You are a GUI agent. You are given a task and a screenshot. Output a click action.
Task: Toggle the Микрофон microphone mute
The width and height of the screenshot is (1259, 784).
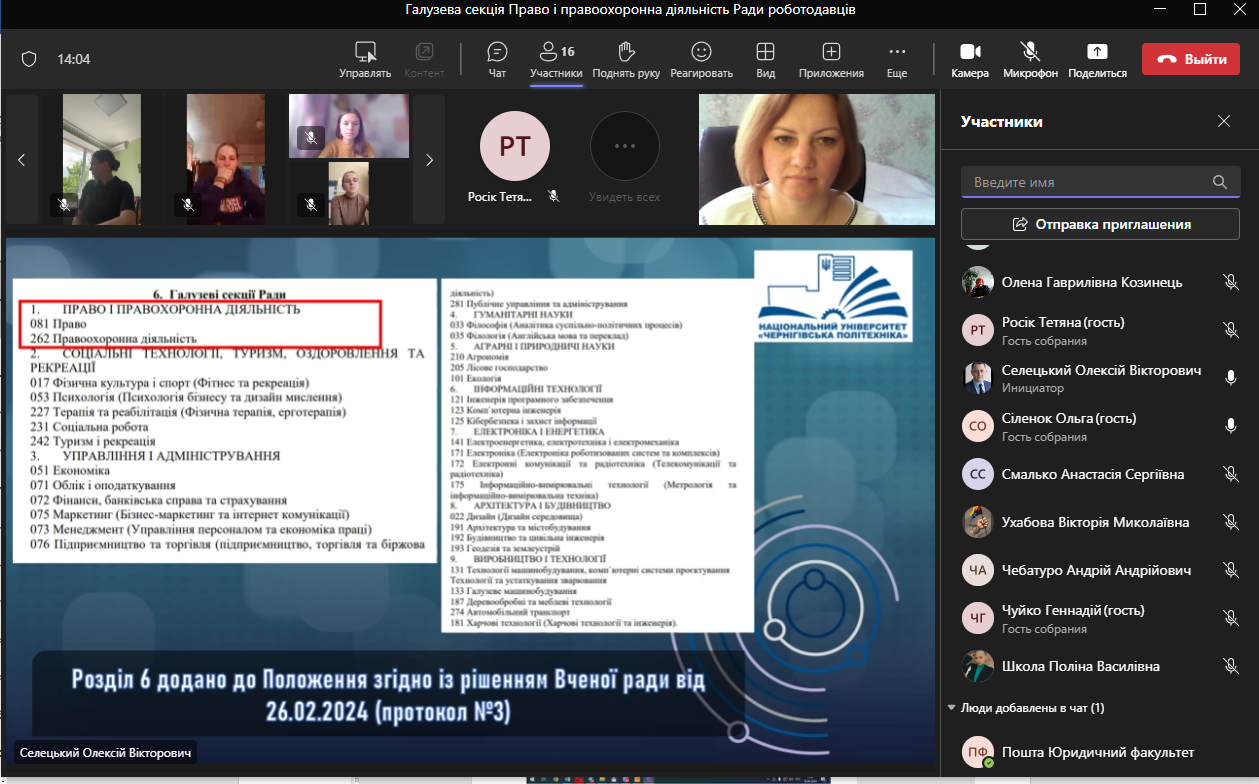point(1030,52)
